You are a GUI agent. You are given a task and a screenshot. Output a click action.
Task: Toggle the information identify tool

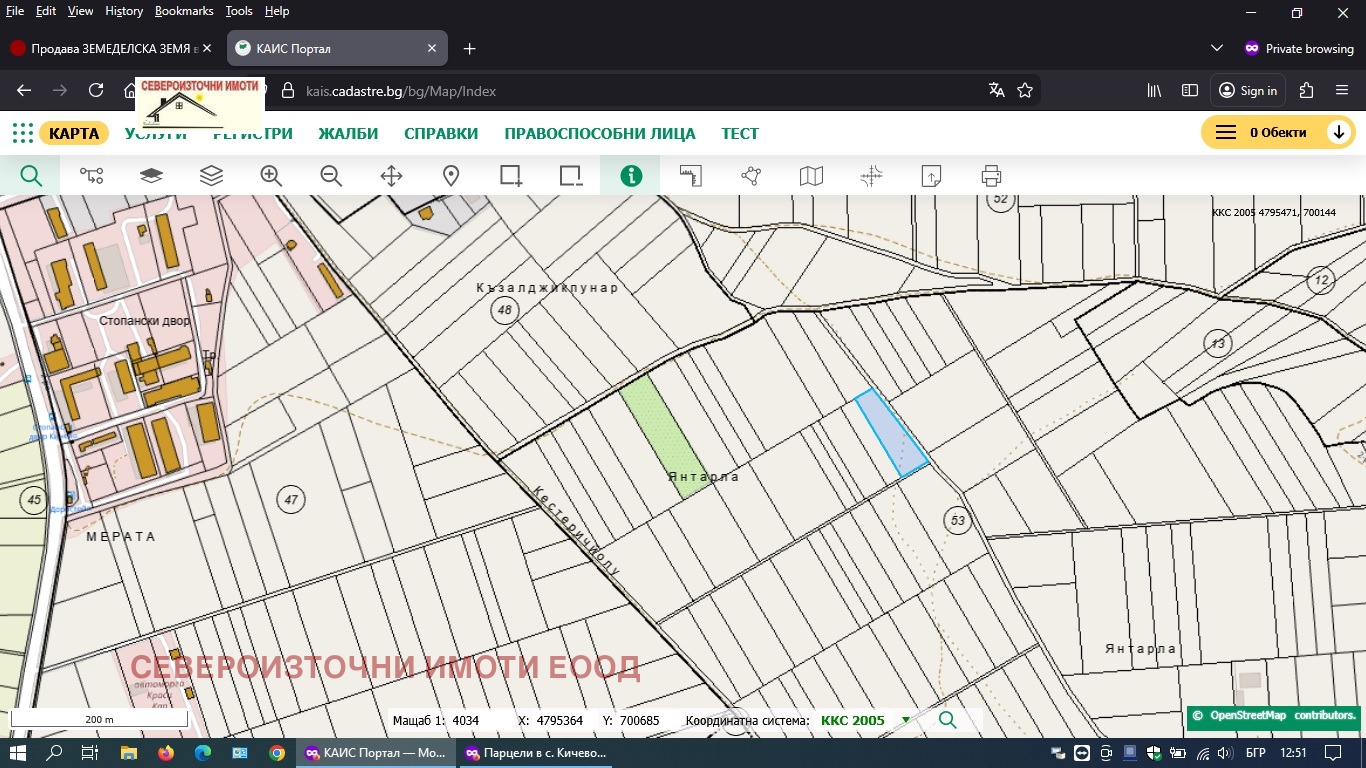(631, 176)
